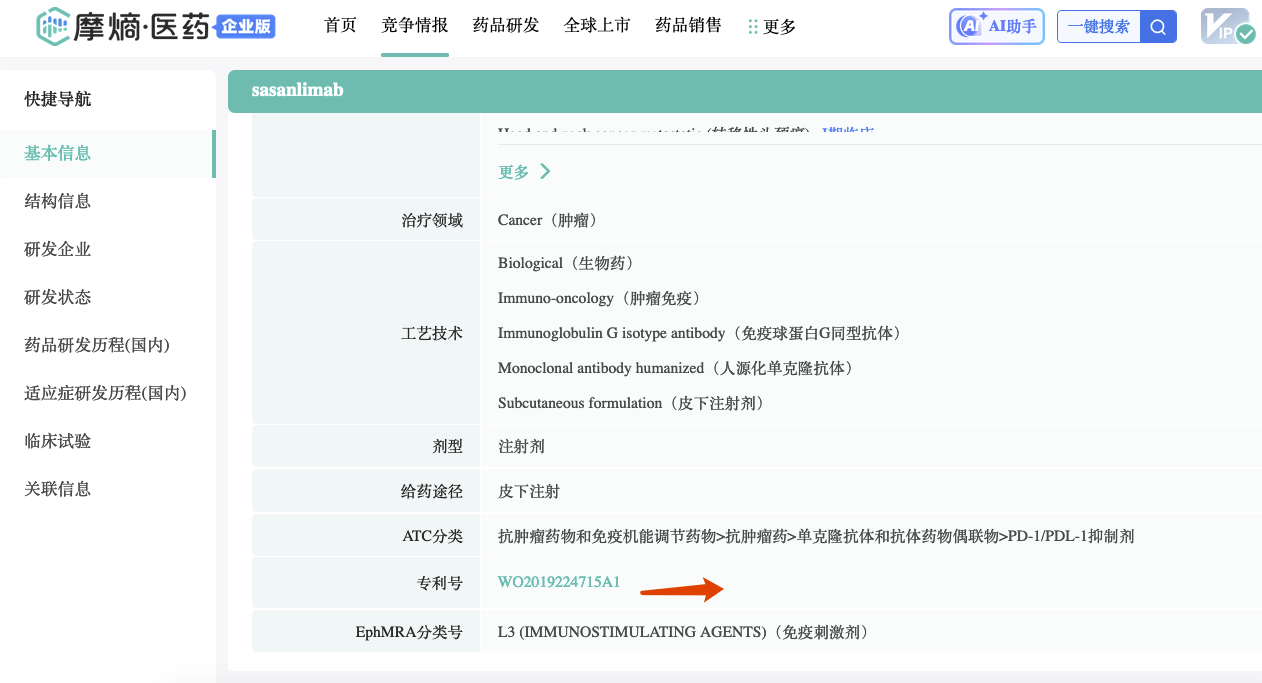
Task: Click the magnifier search icon
Action: coord(1158,27)
